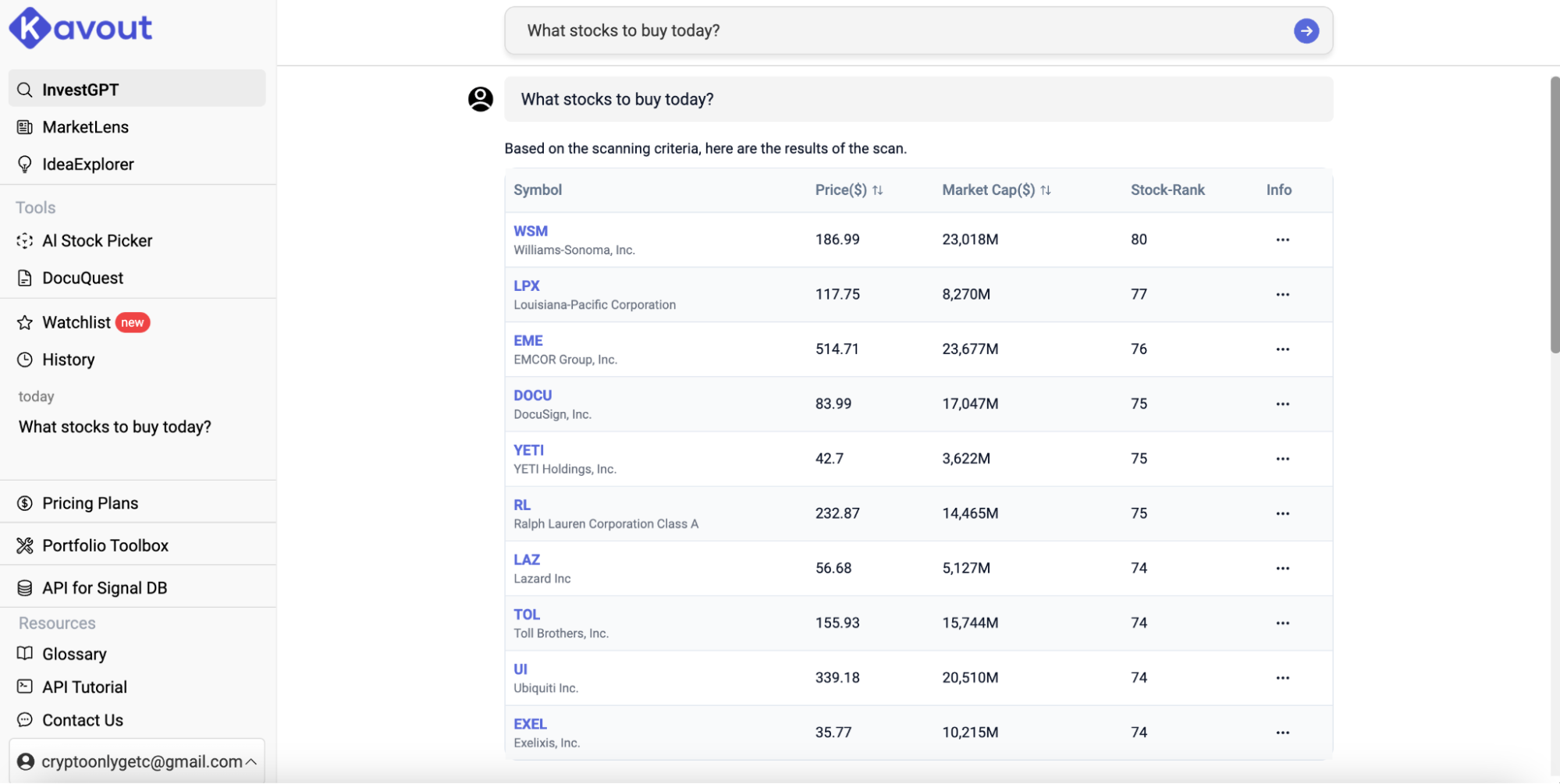Open the DOCU ticker link

[533, 396]
